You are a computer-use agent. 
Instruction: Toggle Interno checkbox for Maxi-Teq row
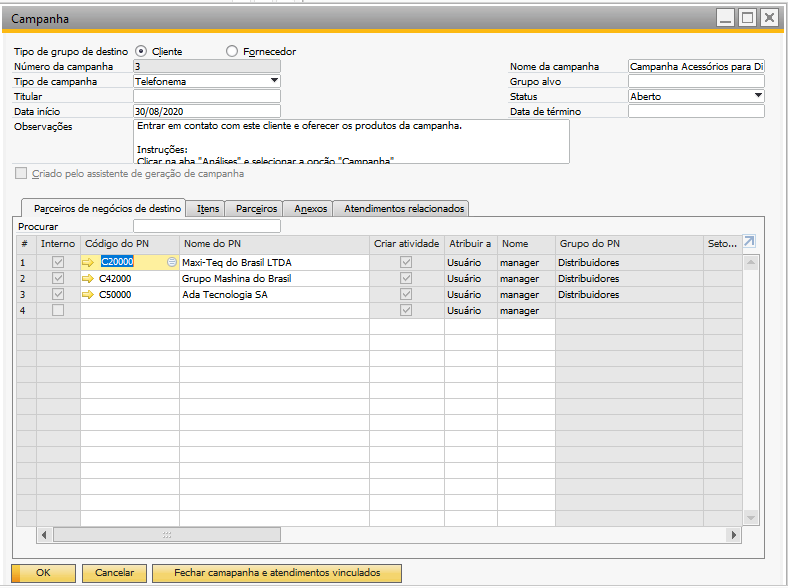point(58,262)
